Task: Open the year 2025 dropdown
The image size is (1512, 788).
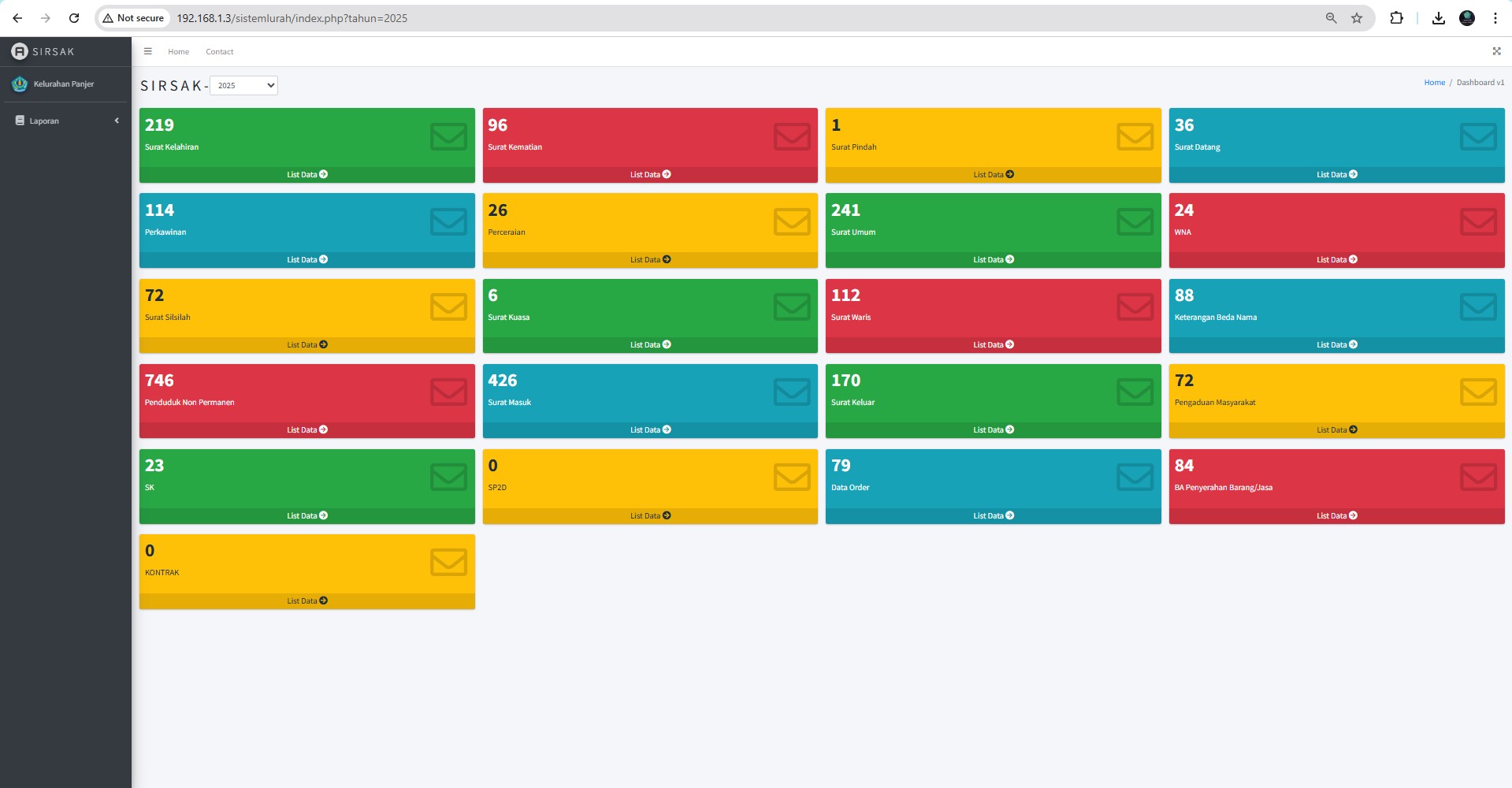Action: point(244,85)
